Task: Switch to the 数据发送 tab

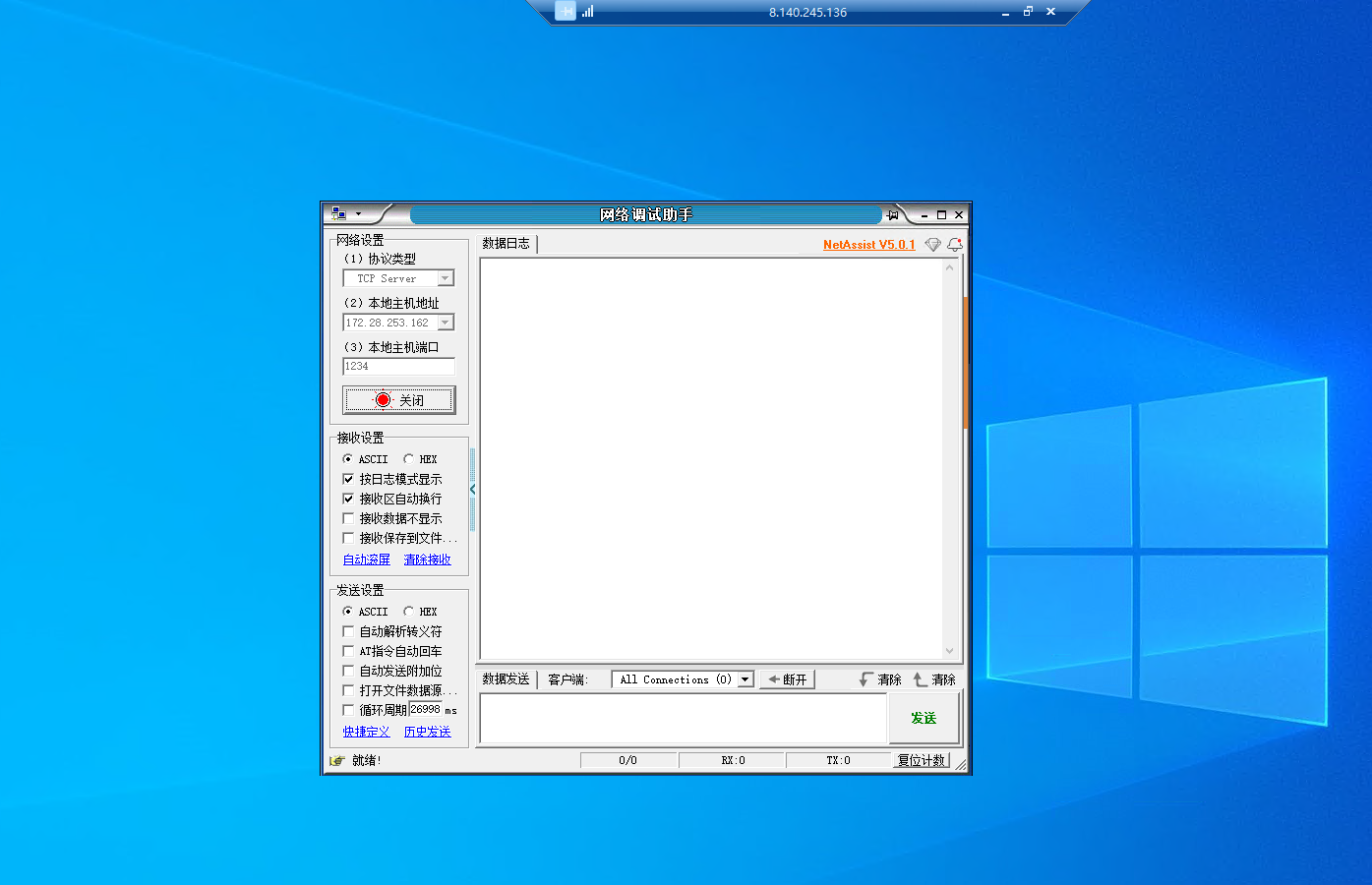Action: click(507, 679)
